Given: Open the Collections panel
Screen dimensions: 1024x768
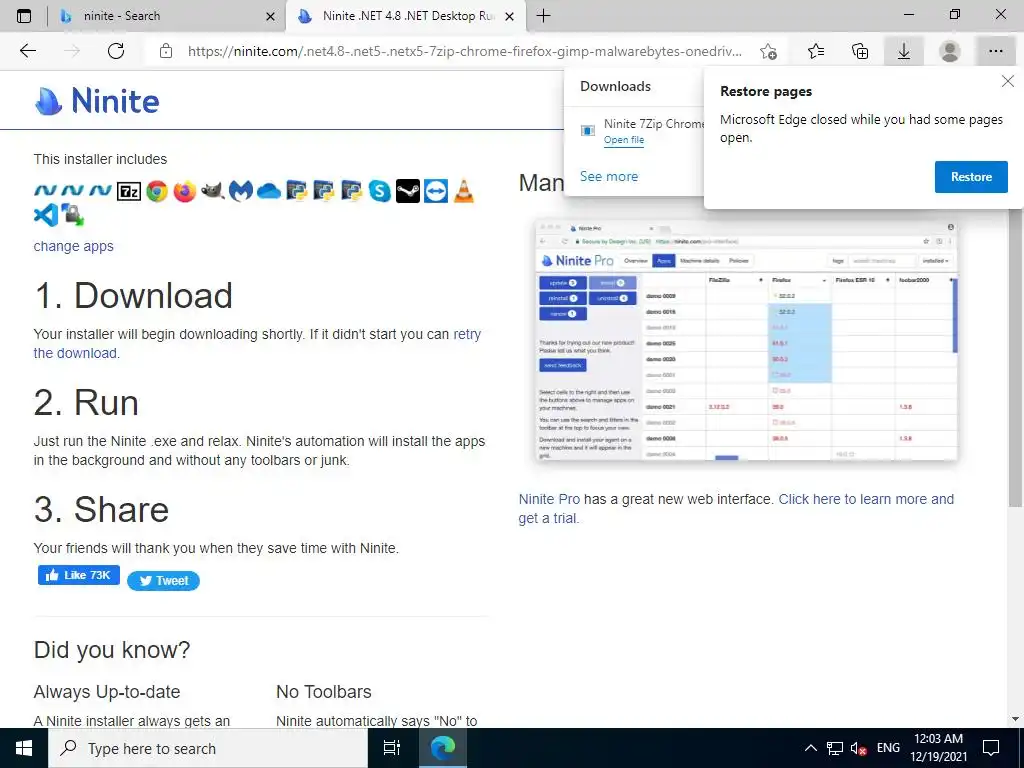Looking at the screenshot, I should [860, 51].
